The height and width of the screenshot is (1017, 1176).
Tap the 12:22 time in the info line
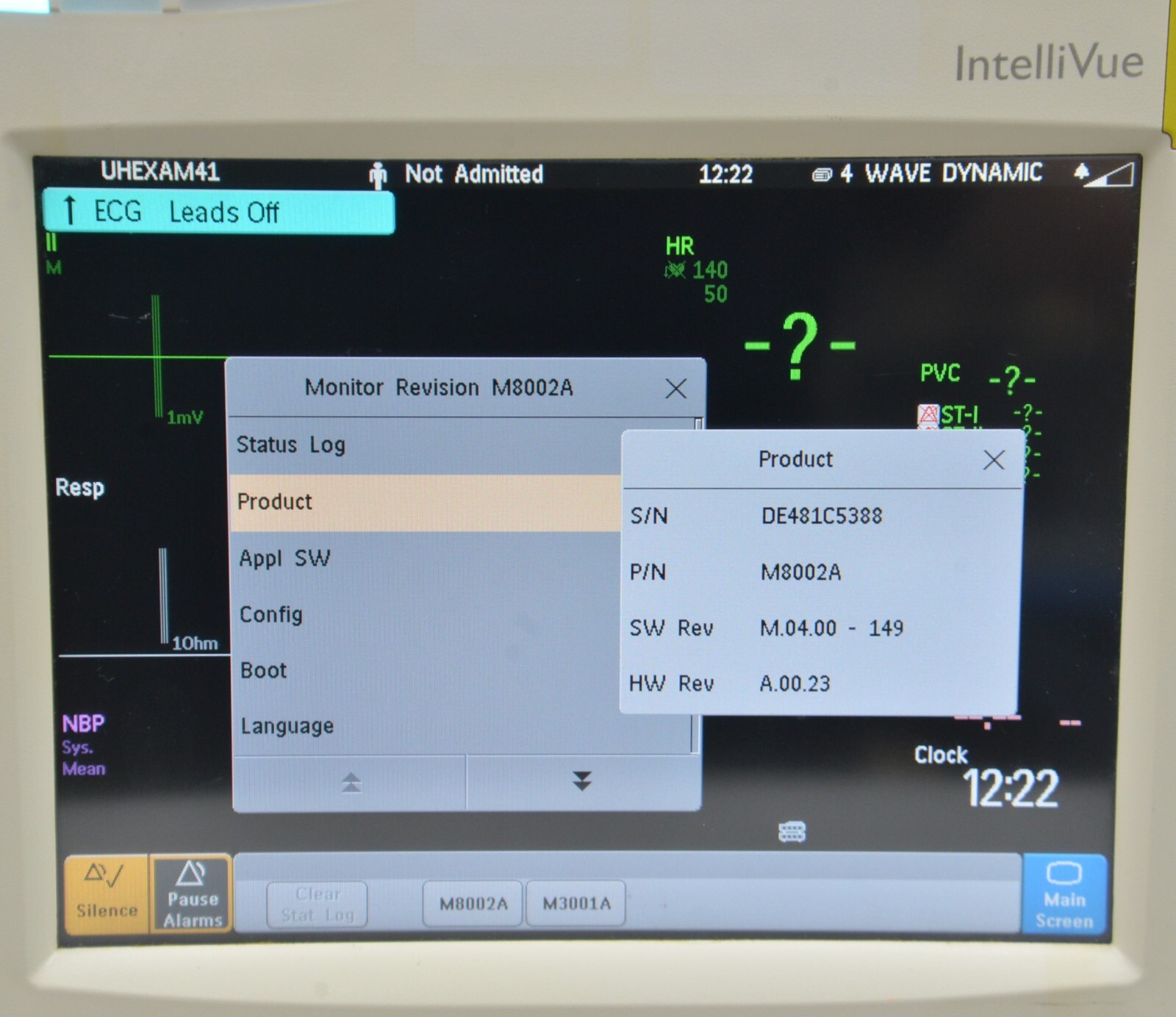(725, 174)
